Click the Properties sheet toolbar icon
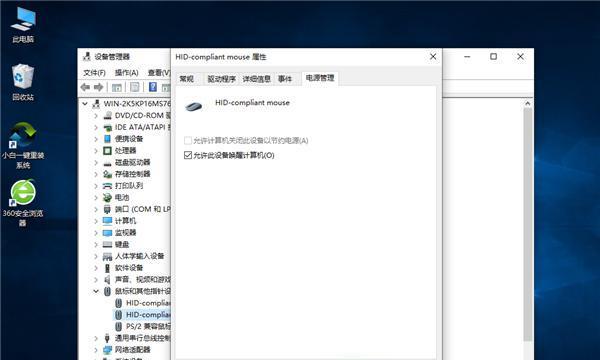600x360 pixels. click(x=135, y=87)
